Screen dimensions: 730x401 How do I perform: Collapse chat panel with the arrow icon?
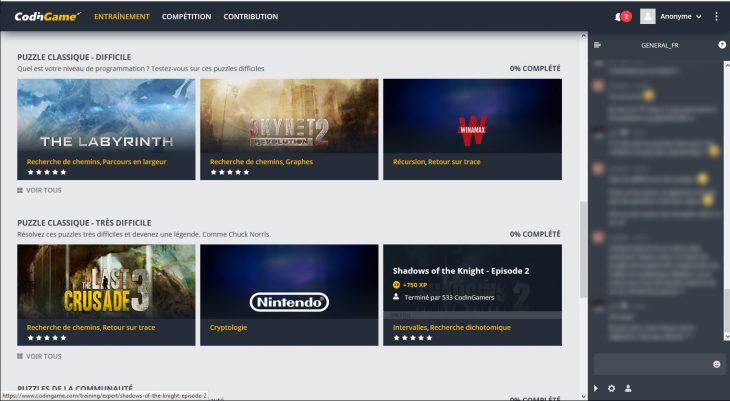pos(596,388)
